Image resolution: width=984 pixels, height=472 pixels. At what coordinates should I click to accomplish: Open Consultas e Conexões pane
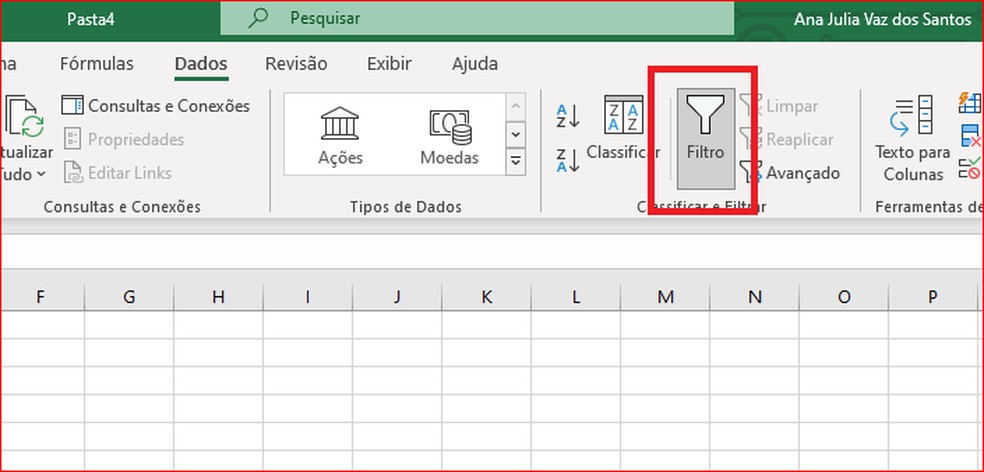156,105
